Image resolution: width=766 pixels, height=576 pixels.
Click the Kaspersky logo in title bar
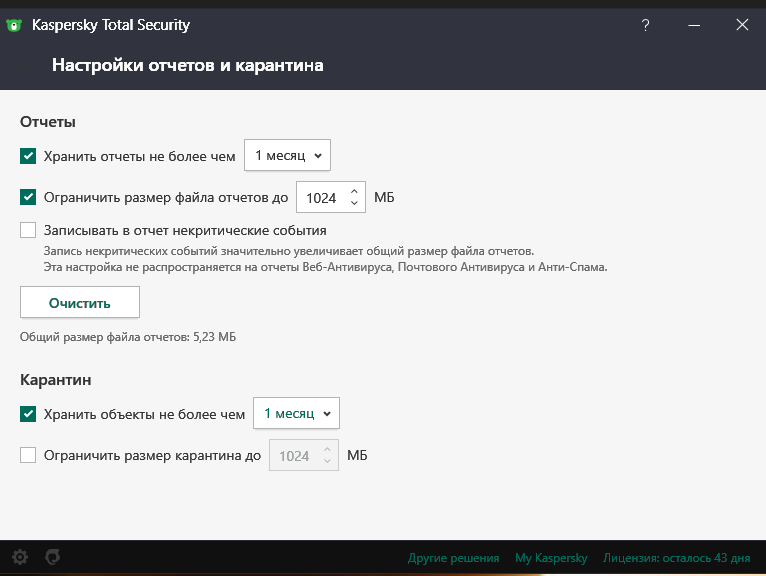[14, 25]
